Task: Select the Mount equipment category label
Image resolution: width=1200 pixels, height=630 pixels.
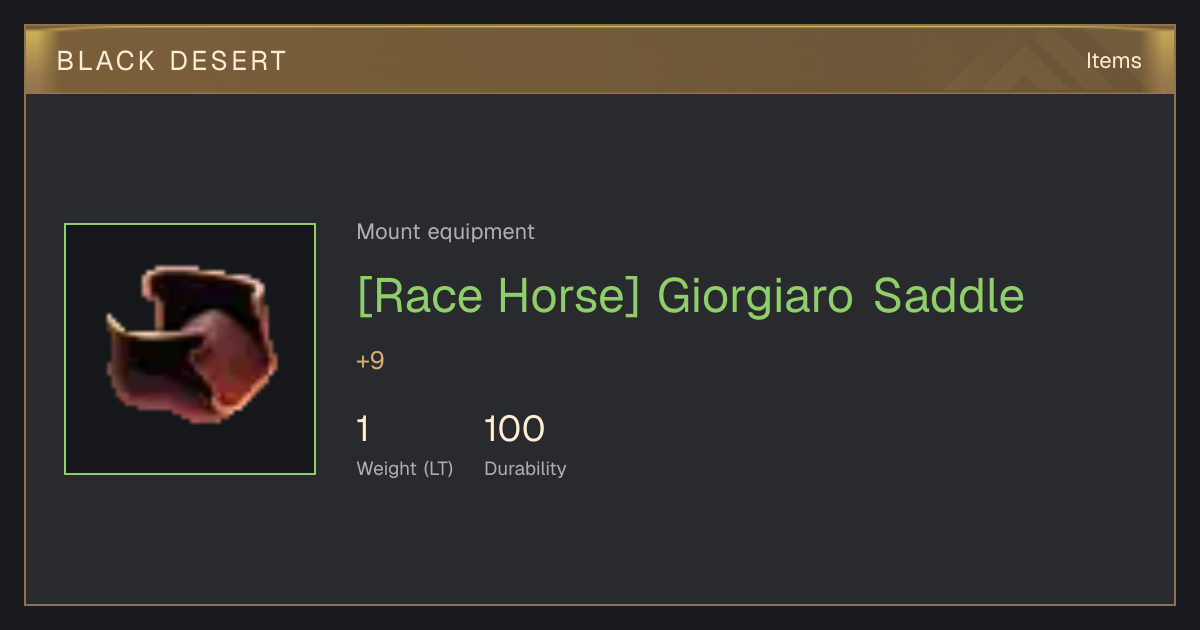Action: click(x=445, y=232)
